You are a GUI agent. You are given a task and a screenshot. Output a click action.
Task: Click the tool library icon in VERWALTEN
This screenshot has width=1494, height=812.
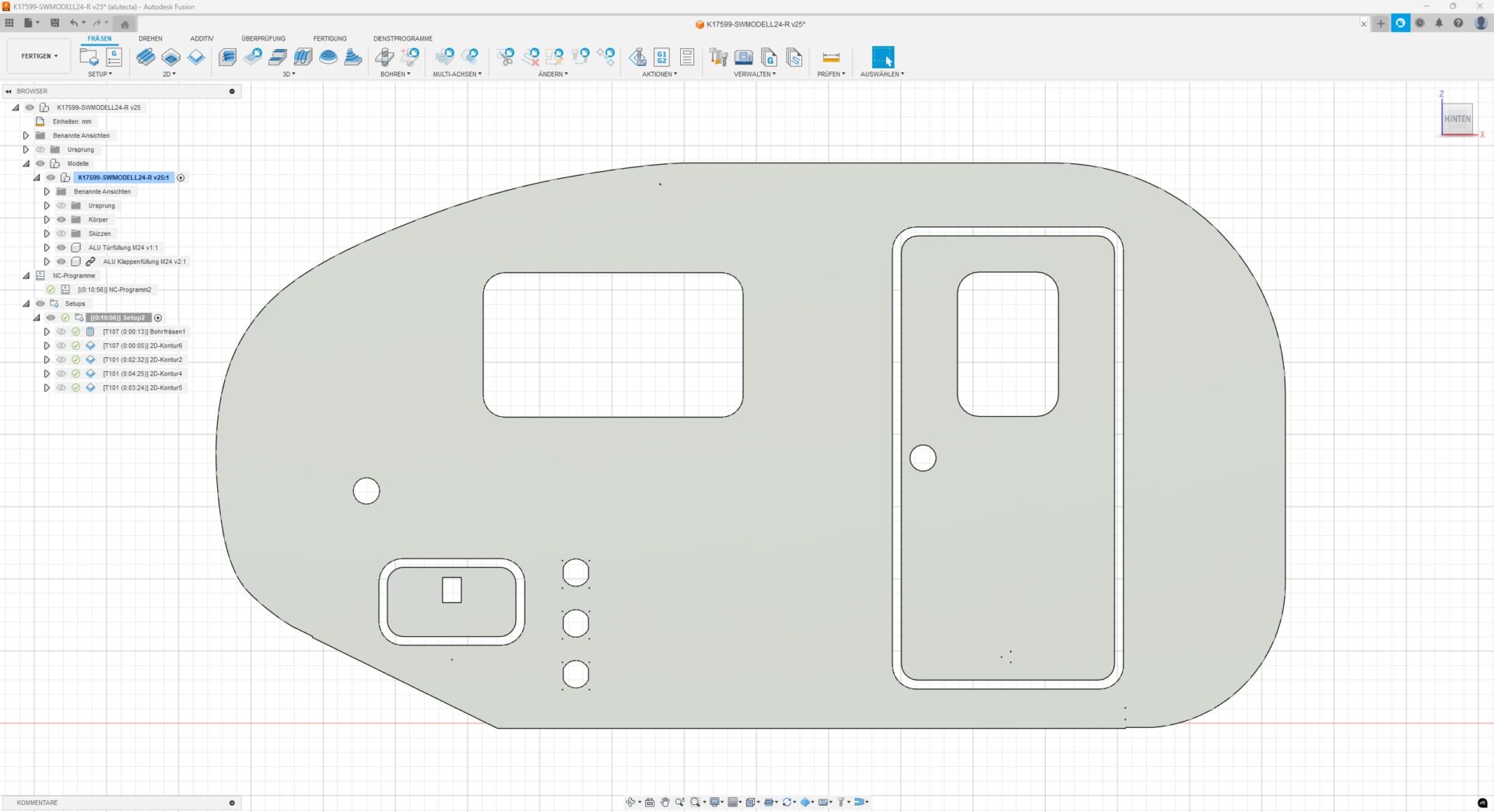[x=718, y=57]
